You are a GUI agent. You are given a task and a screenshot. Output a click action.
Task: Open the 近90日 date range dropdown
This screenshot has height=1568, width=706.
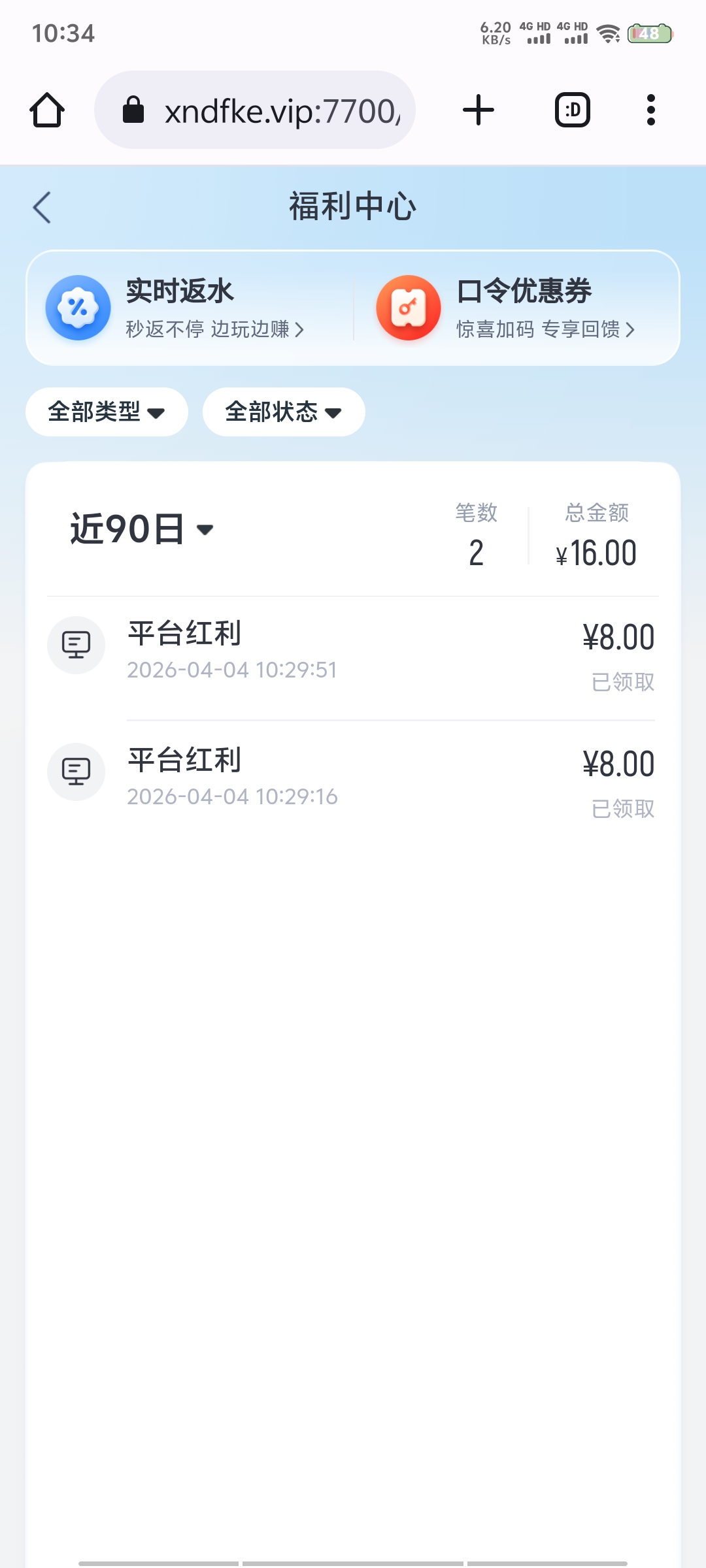pos(142,529)
